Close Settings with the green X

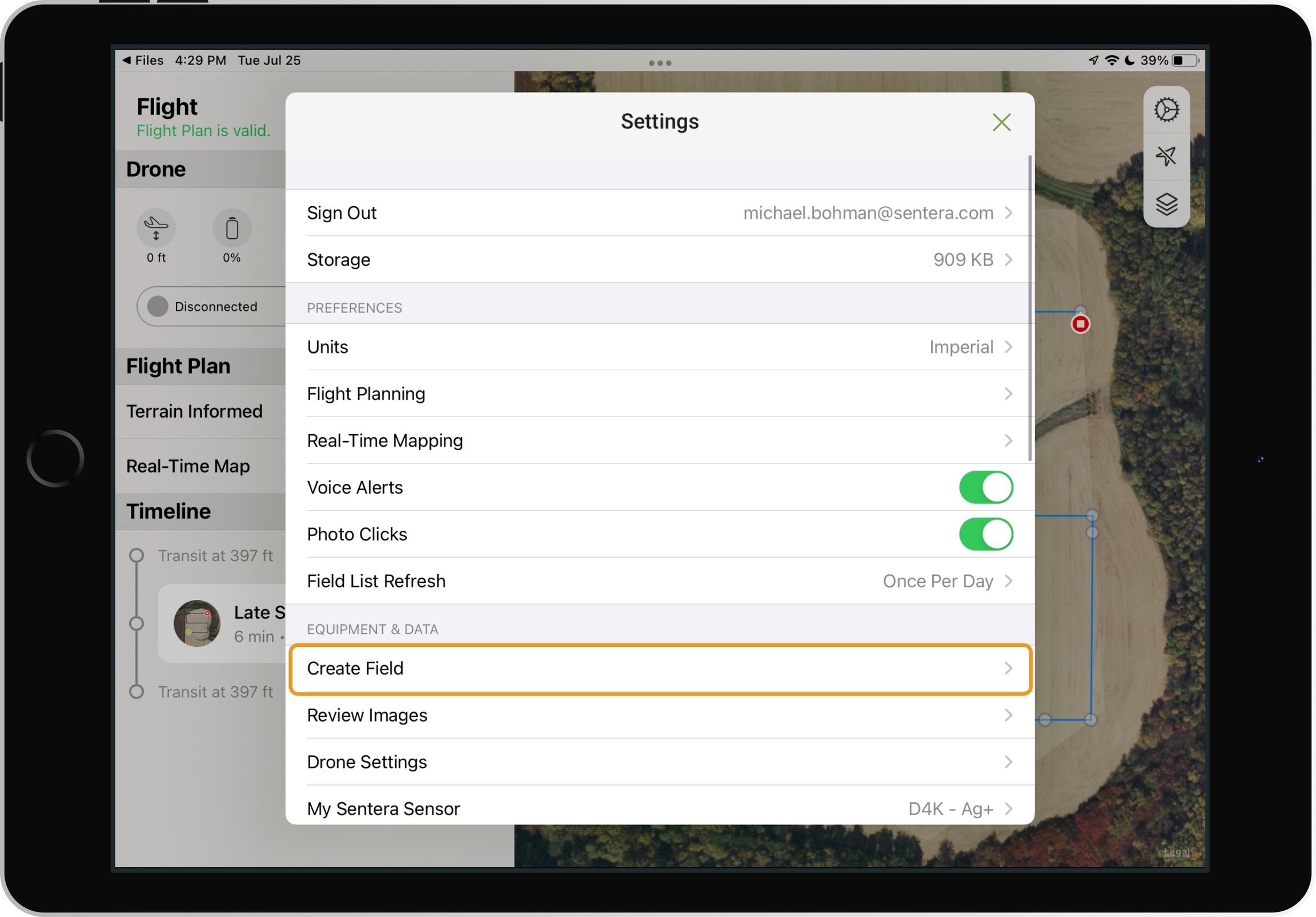coord(1001,122)
